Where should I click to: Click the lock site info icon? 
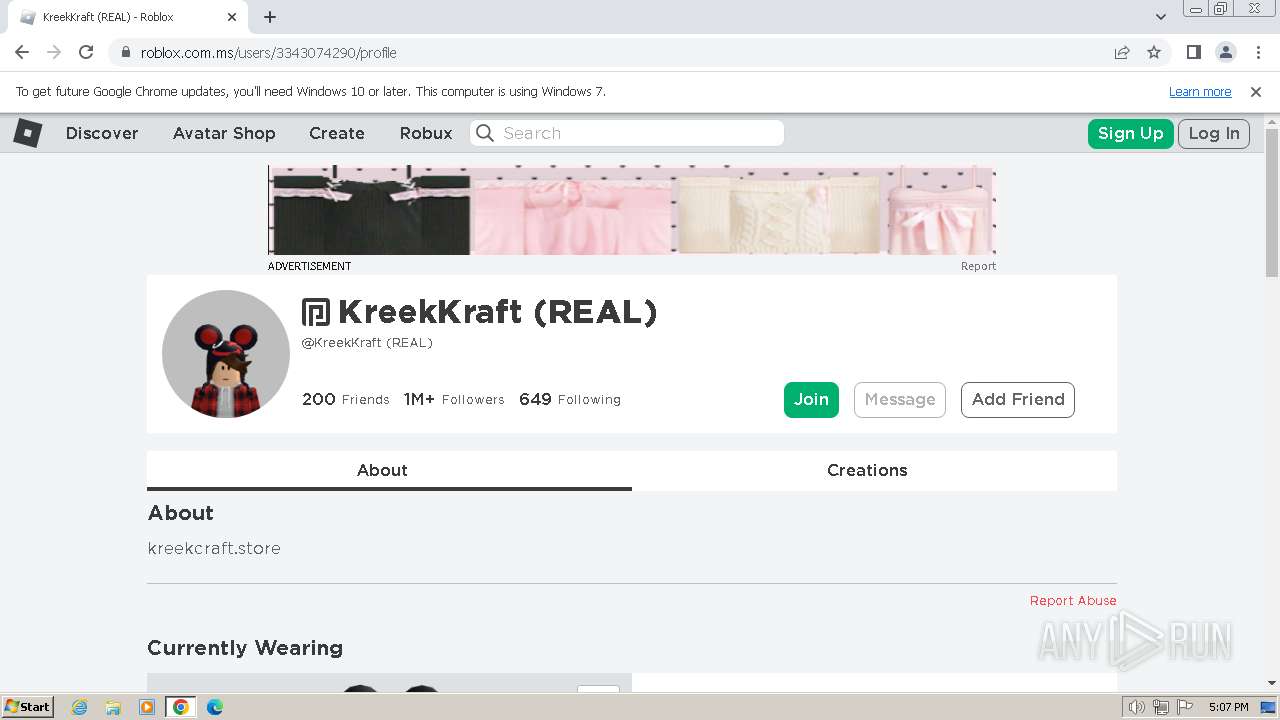coord(125,53)
